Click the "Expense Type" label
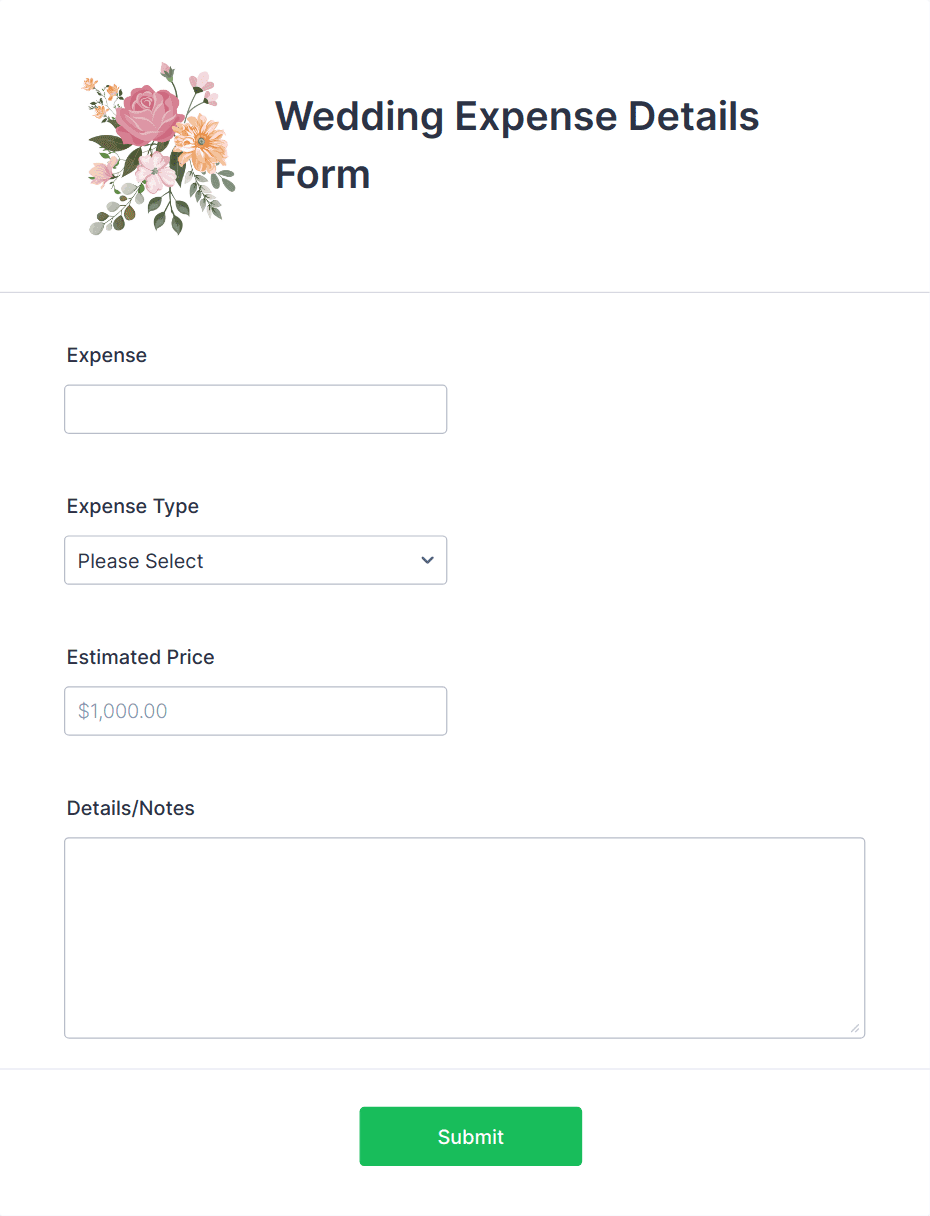This screenshot has height=1216, width=930. coord(133,506)
